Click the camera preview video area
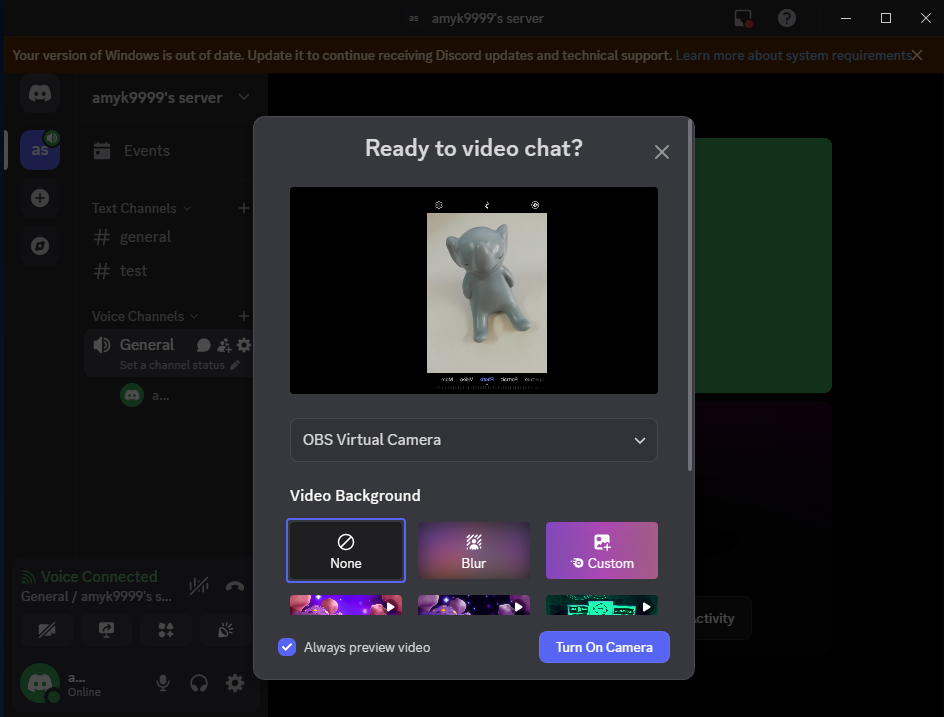The image size is (944, 717). pyautogui.click(x=473, y=290)
